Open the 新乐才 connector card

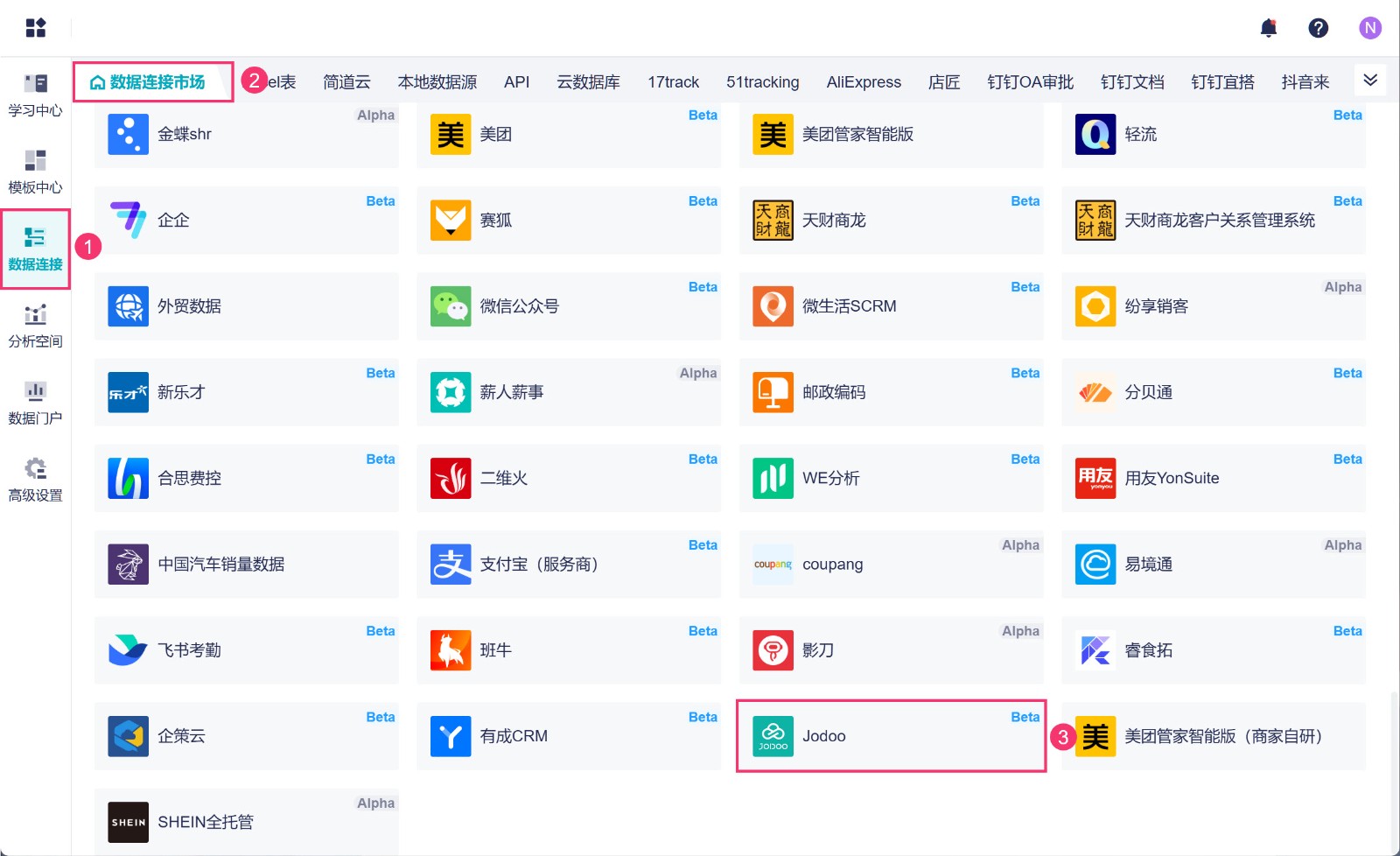tap(247, 392)
